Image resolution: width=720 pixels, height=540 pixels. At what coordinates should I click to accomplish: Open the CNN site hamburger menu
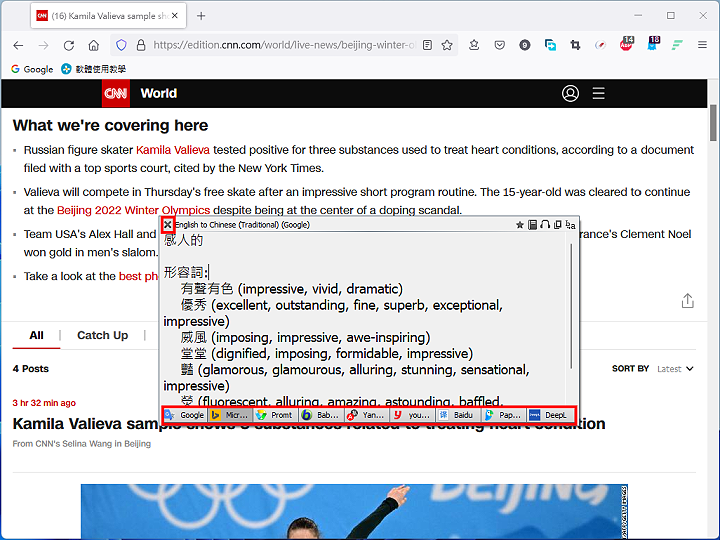pyautogui.click(x=598, y=93)
